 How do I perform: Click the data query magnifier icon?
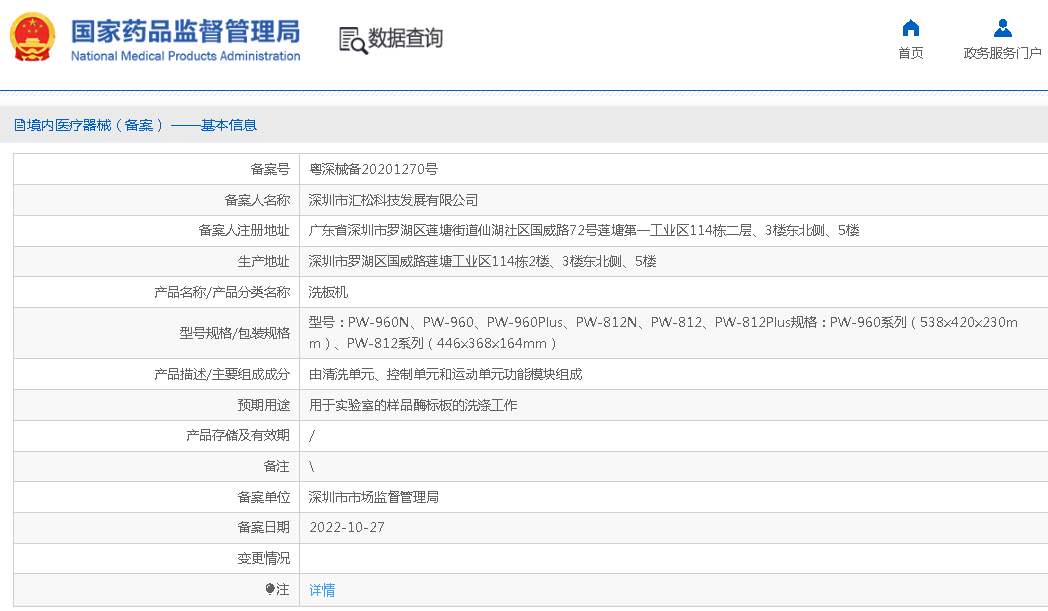(x=352, y=40)
